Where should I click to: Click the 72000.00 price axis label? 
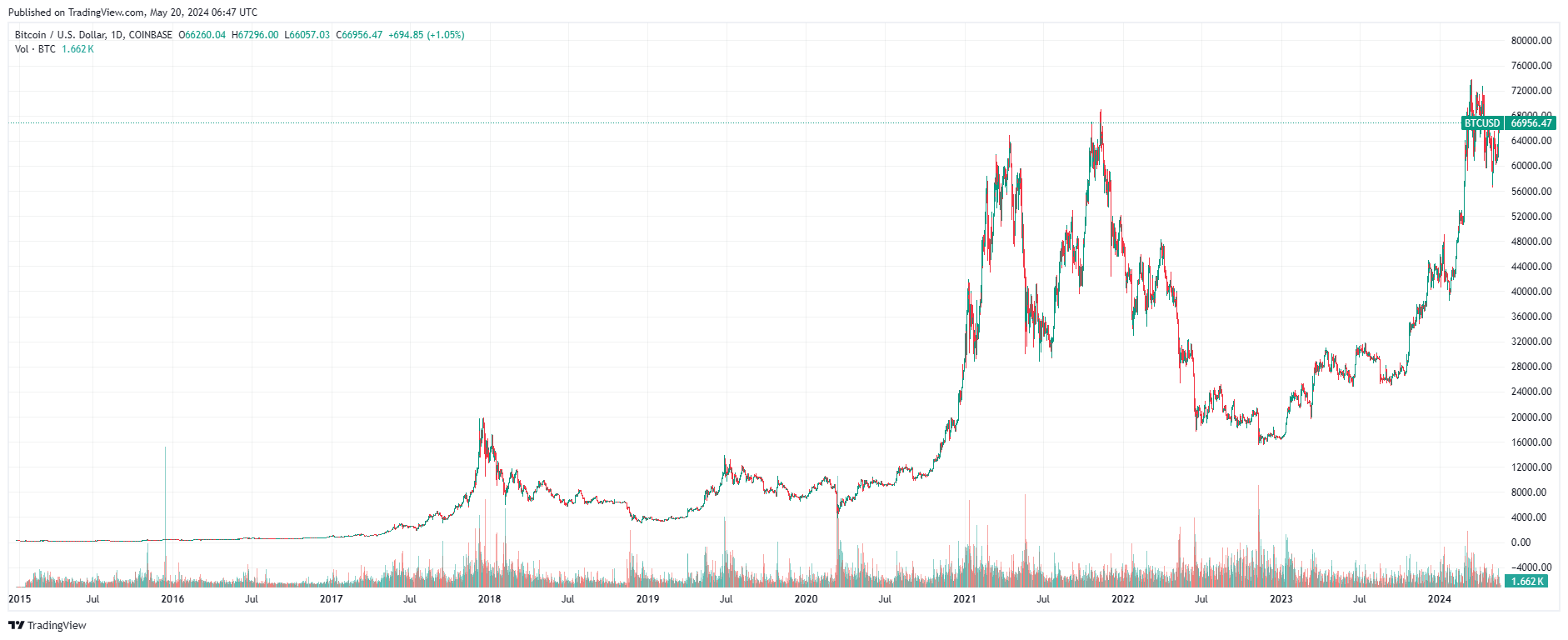coord(1531,91)
